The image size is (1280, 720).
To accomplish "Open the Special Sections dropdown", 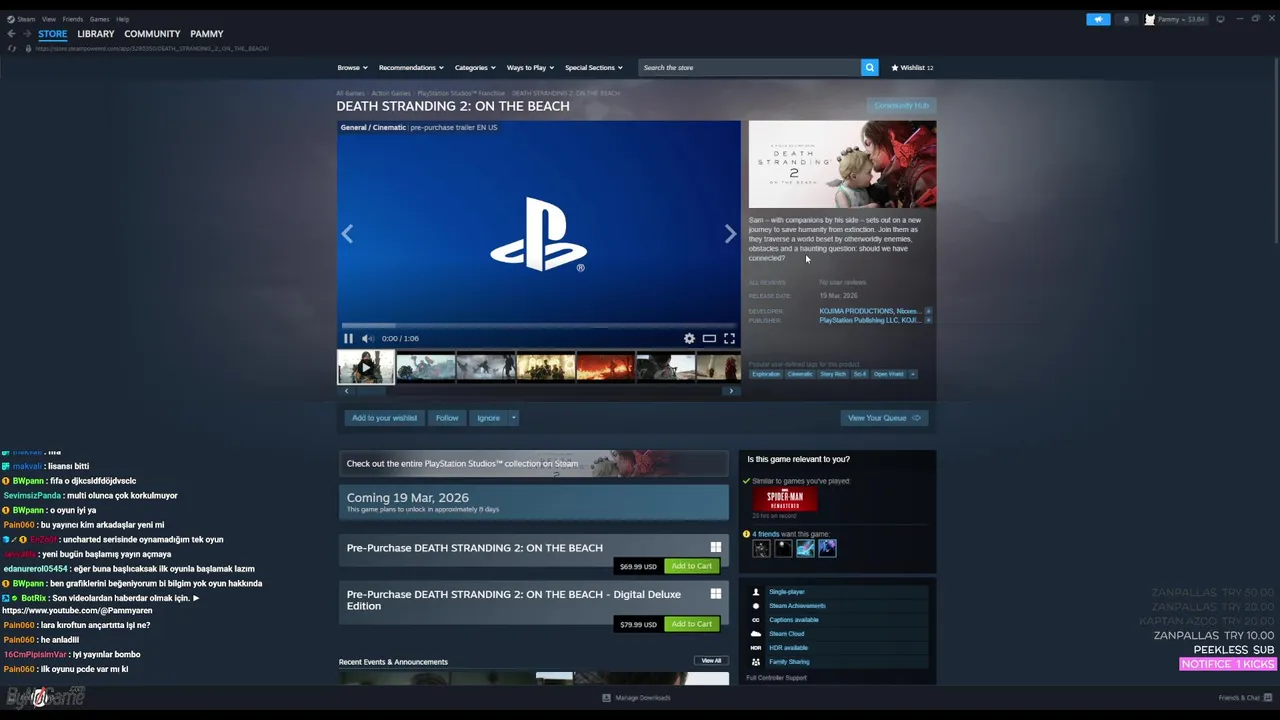I will [x=594, y=67].
